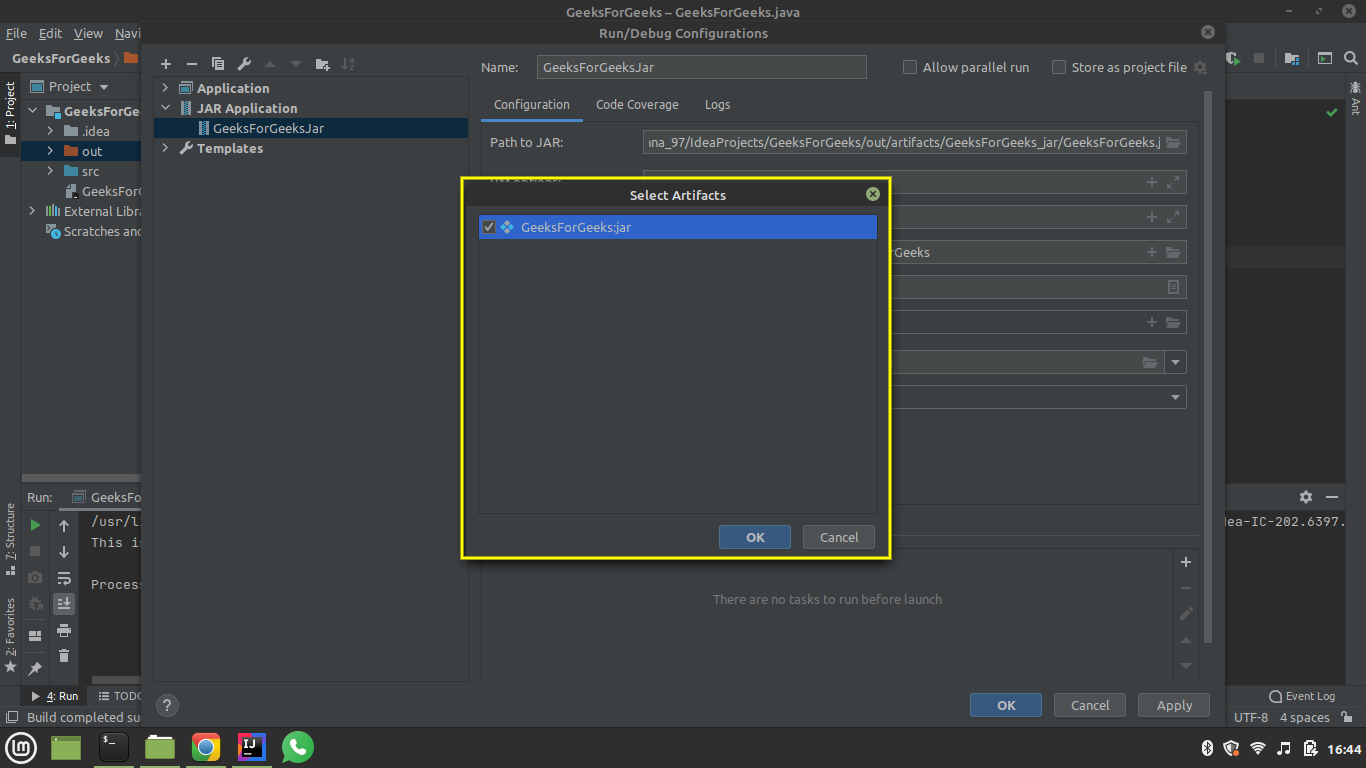Image resolution: width=1366 pixels, height=768 pixels.
Task: Open WhatsApp from the taskbar
Action: coord(298,747)
